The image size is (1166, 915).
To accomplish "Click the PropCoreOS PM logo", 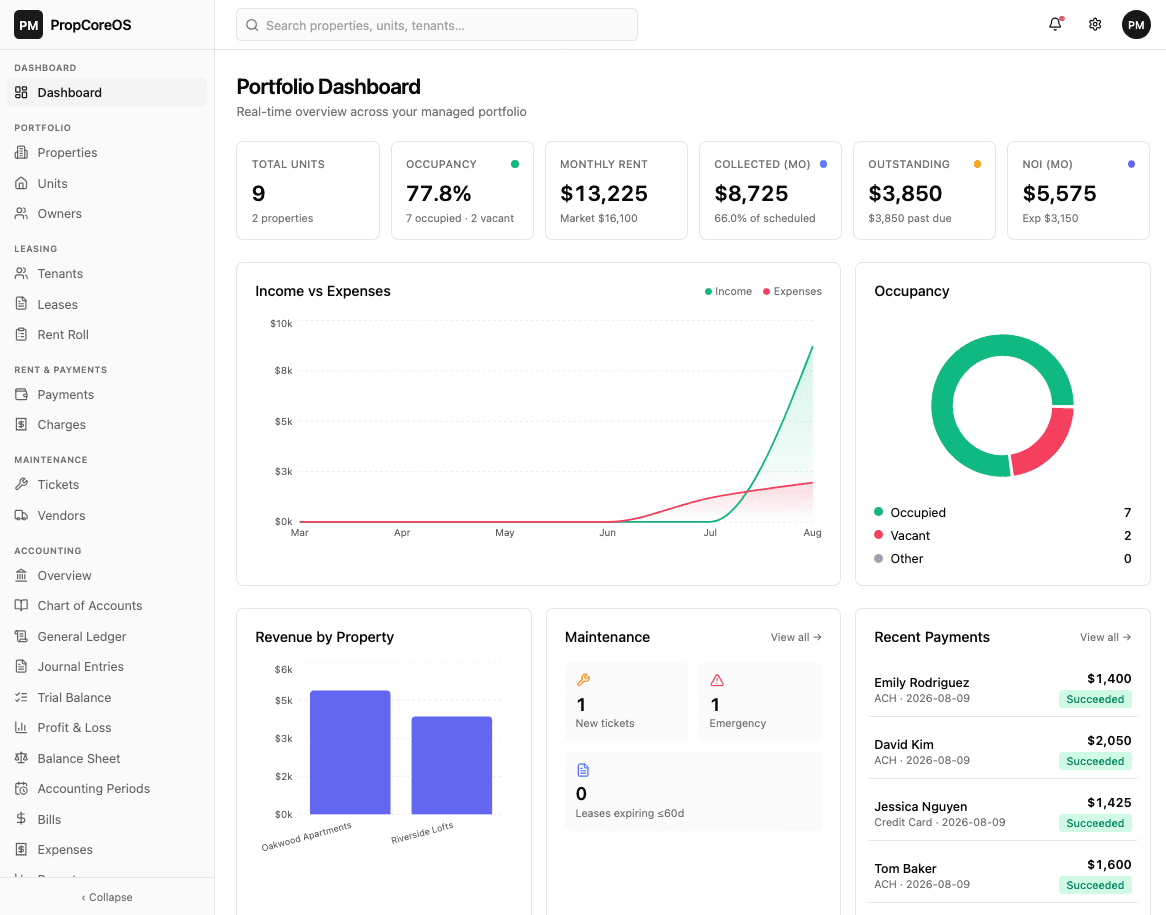I will point(28,25).
